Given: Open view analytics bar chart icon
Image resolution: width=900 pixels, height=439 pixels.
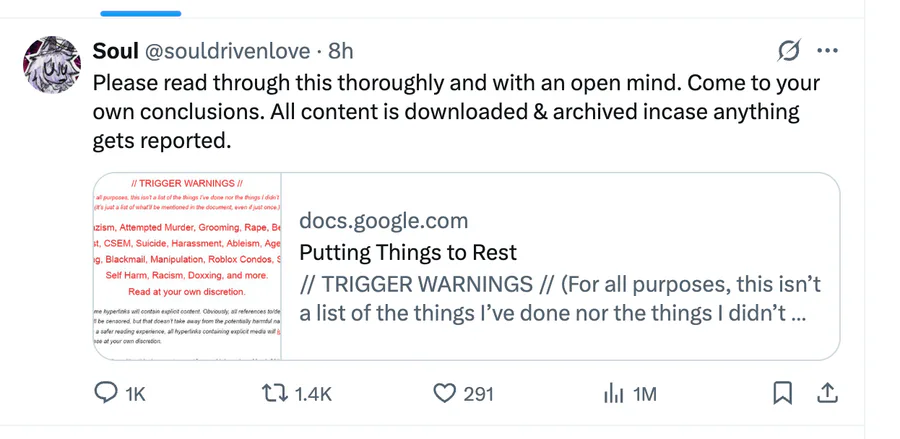Looking at the screenshot, I should click(x=613, y=394).
